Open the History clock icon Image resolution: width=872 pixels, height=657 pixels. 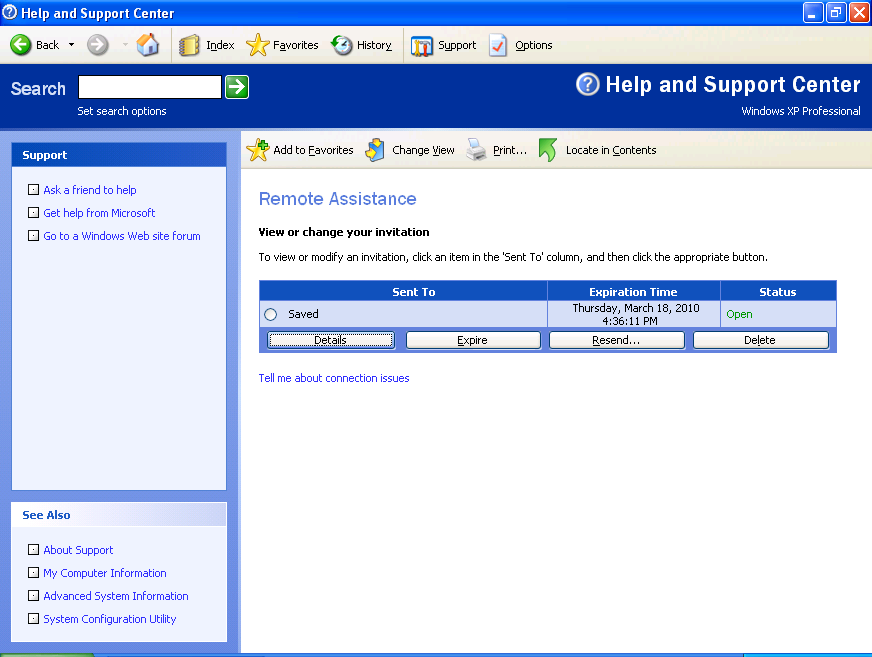pyautogui.click(x=341, y=45)
